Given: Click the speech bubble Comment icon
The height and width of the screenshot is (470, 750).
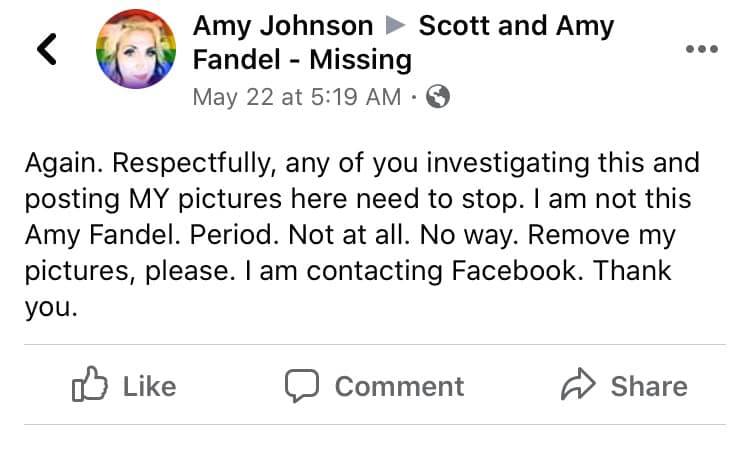Looking at the screenshot, I should [x=302, y=386].
